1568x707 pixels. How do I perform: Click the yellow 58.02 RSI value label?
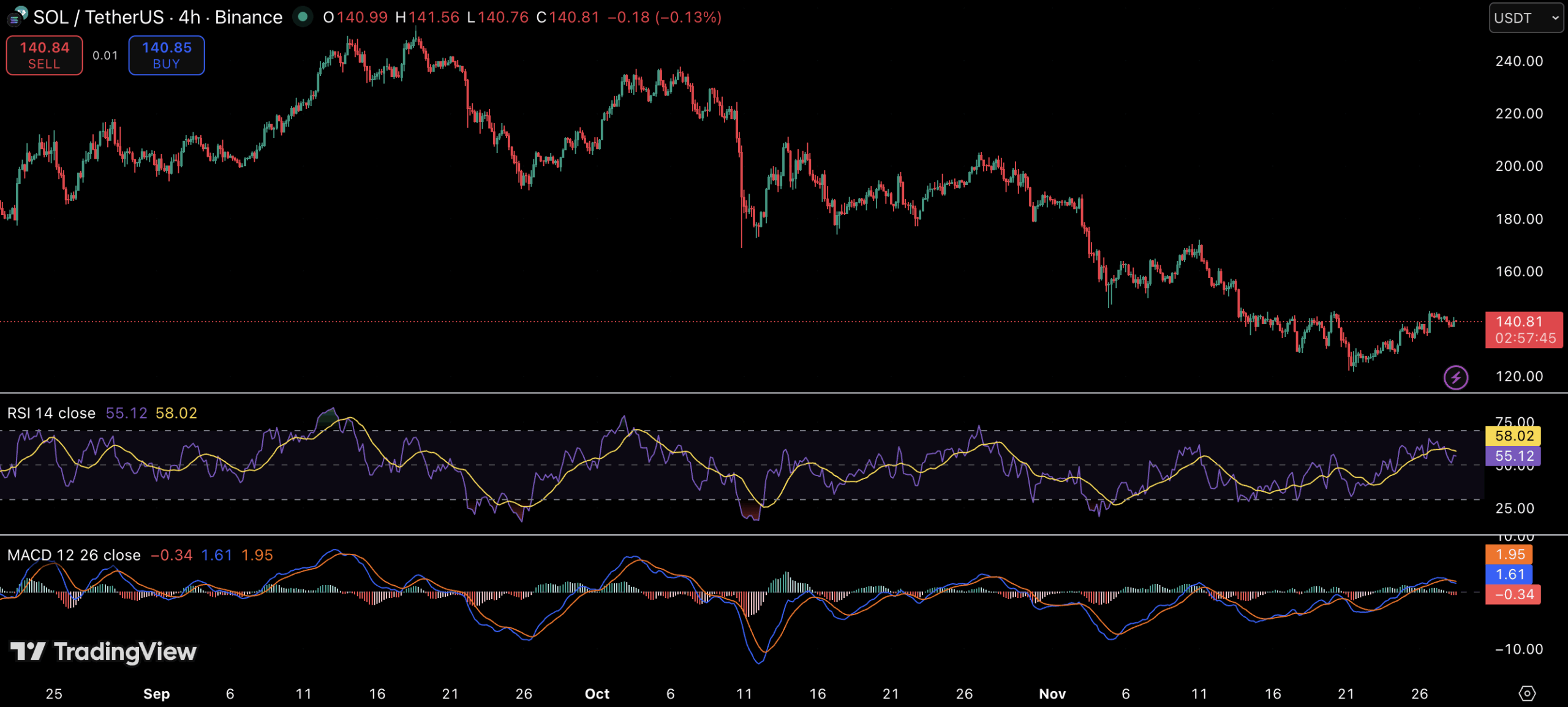(x=1514, y=436)
